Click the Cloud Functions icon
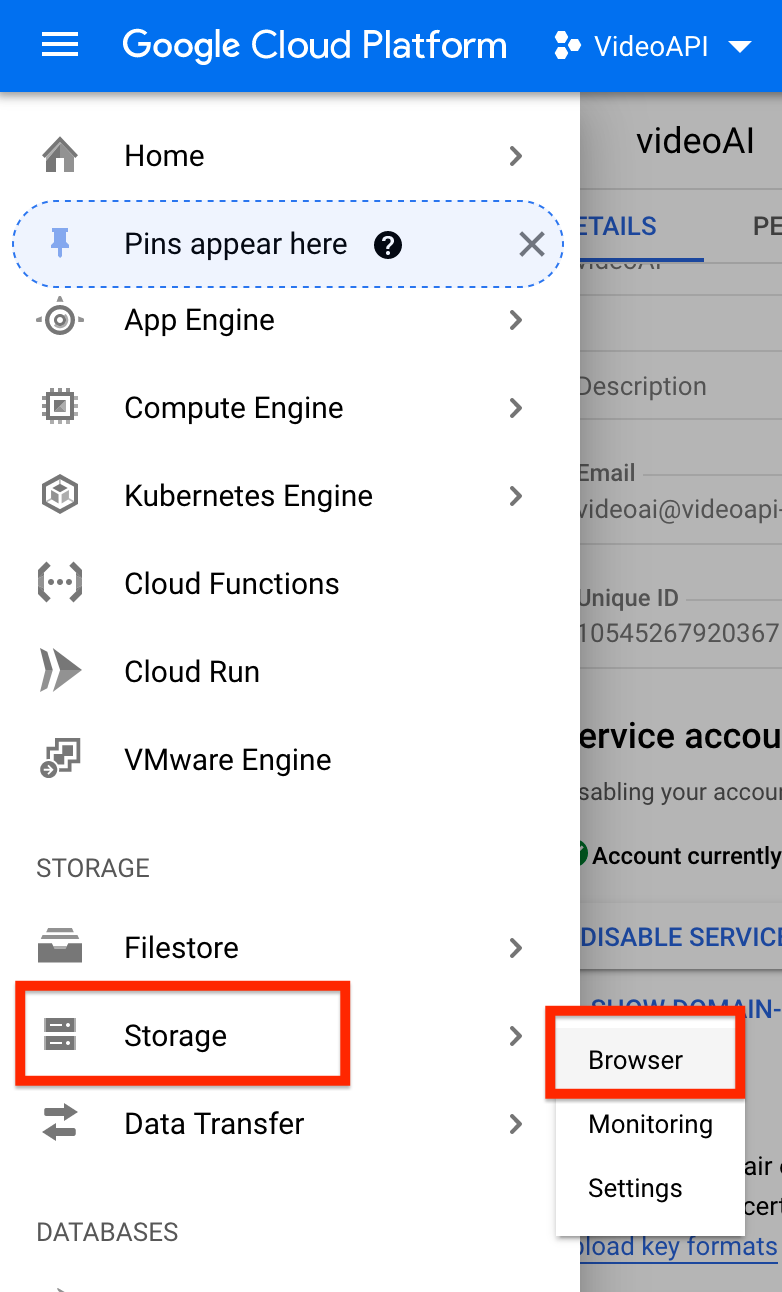Screen dimensions: 782x1292 [x=60, y=584]
